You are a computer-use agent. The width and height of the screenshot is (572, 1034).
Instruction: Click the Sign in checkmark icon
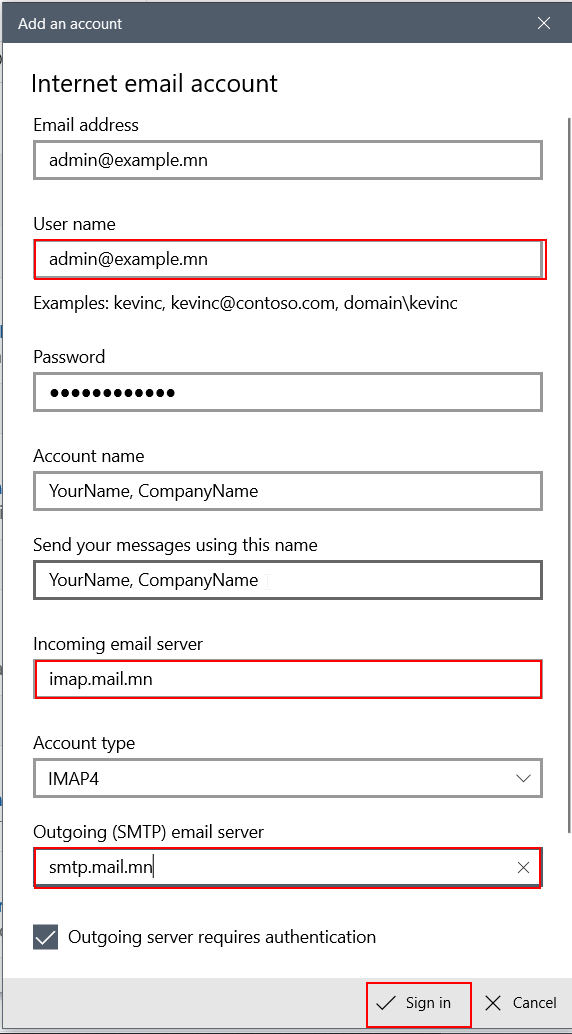coord(385,1003)
